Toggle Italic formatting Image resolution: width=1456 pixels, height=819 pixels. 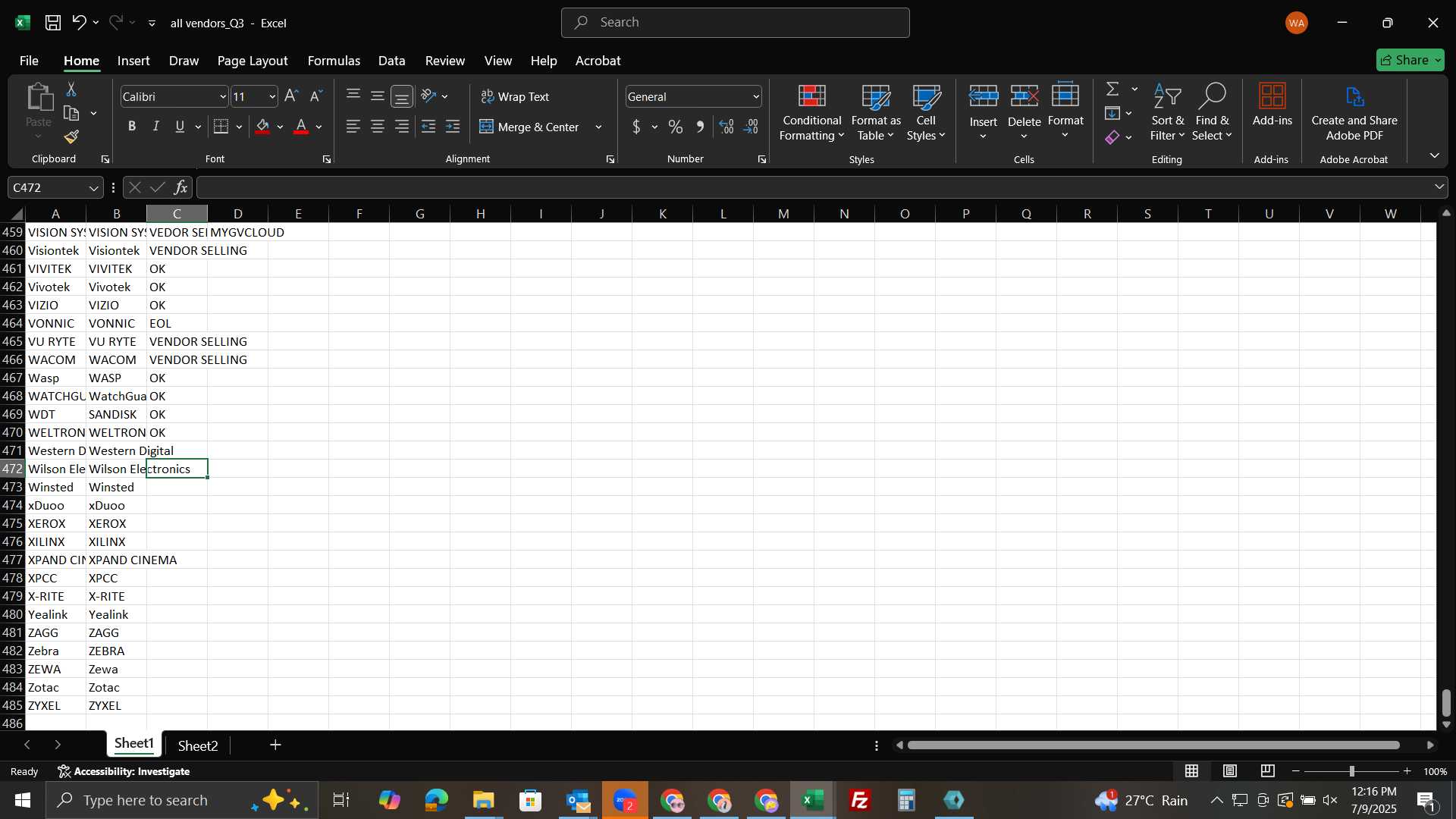[156, 127]
